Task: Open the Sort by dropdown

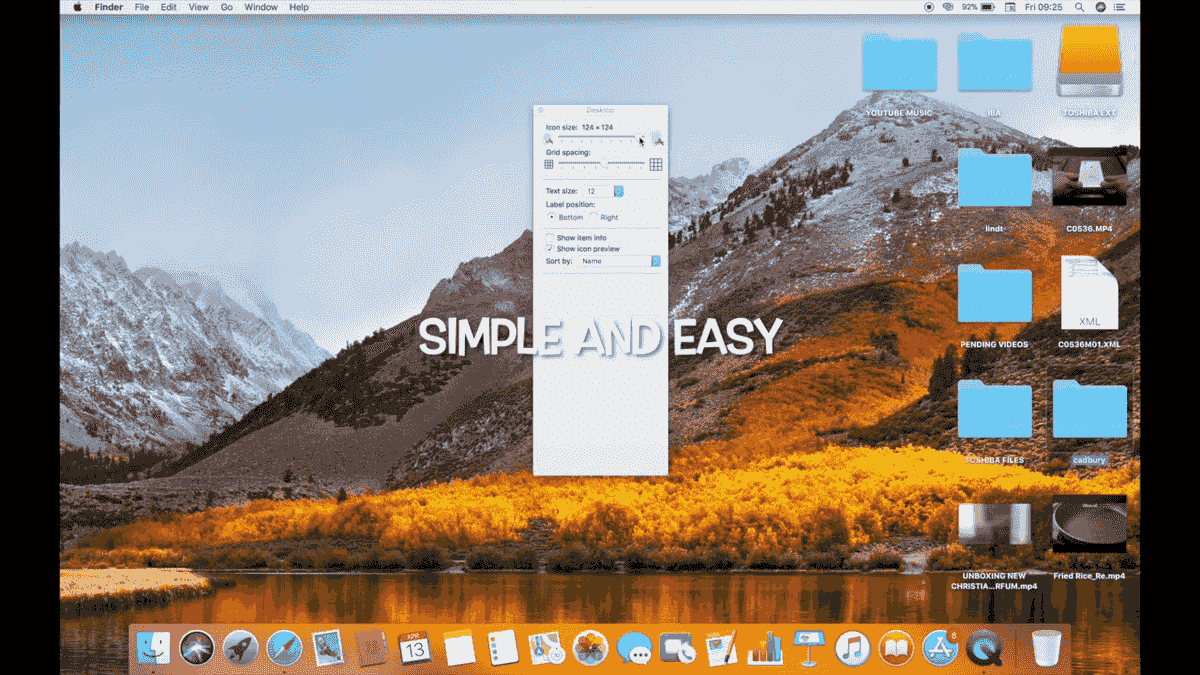Action: [x=655, y=261]
